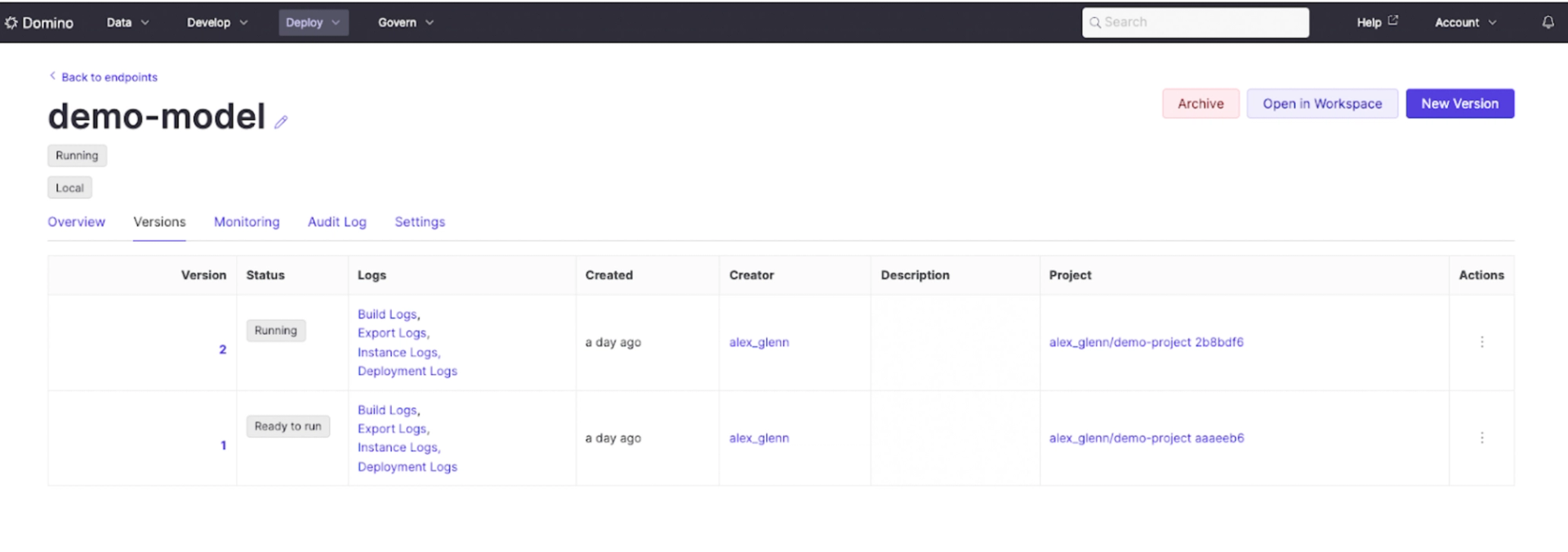Open Instance Logs for version 1

coord(398,447)
